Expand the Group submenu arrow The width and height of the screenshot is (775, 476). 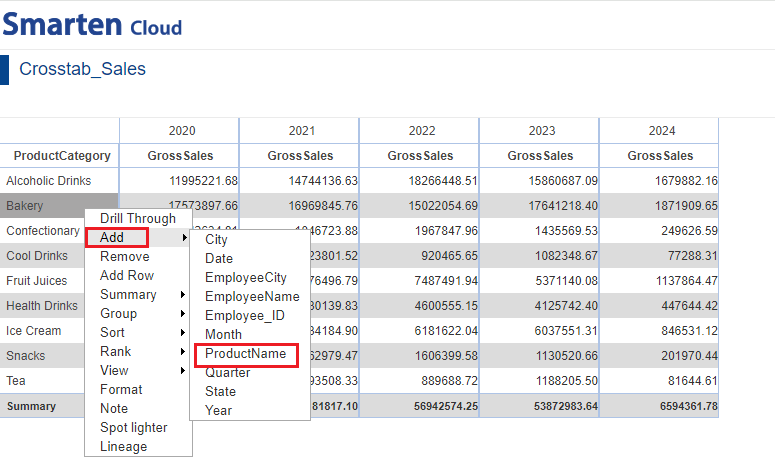183,313
